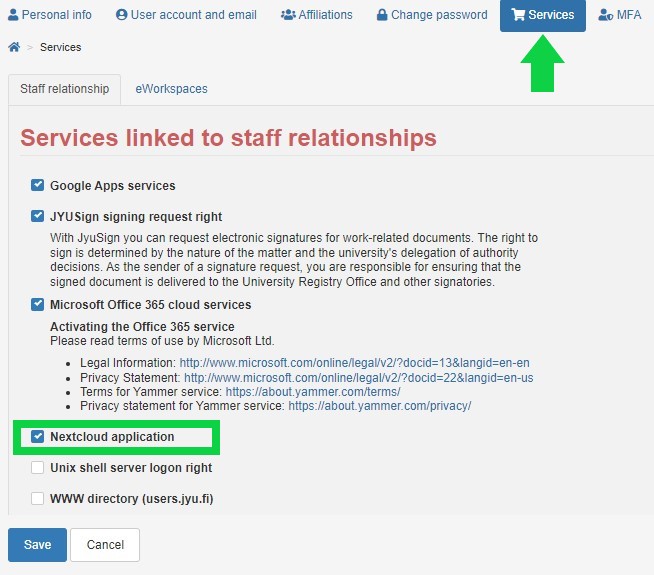This screenshot has width=654, height=575.
Task: Enable Unix shell server logon right
Action: pyautogui.click(x=38, y=467)
